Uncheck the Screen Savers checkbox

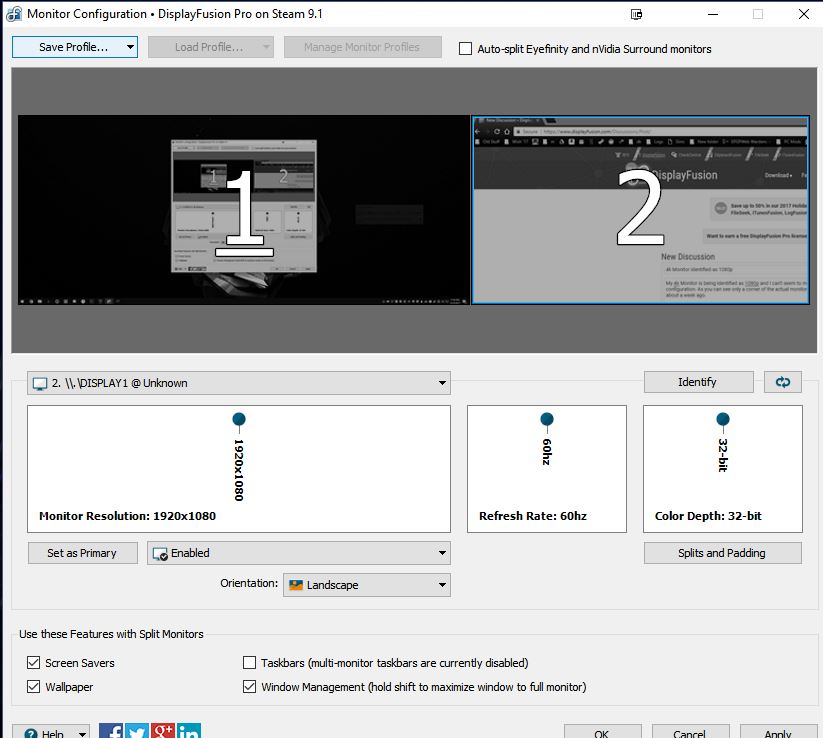click(32, 663)
